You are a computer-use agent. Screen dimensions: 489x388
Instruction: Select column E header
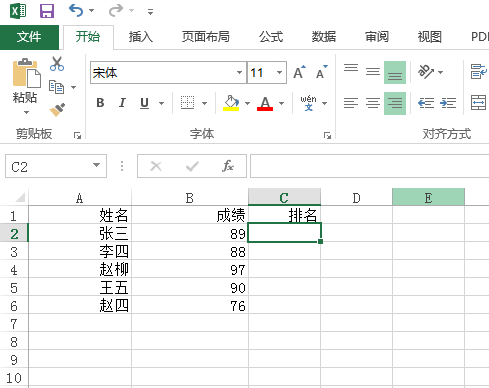coord(428,197)
